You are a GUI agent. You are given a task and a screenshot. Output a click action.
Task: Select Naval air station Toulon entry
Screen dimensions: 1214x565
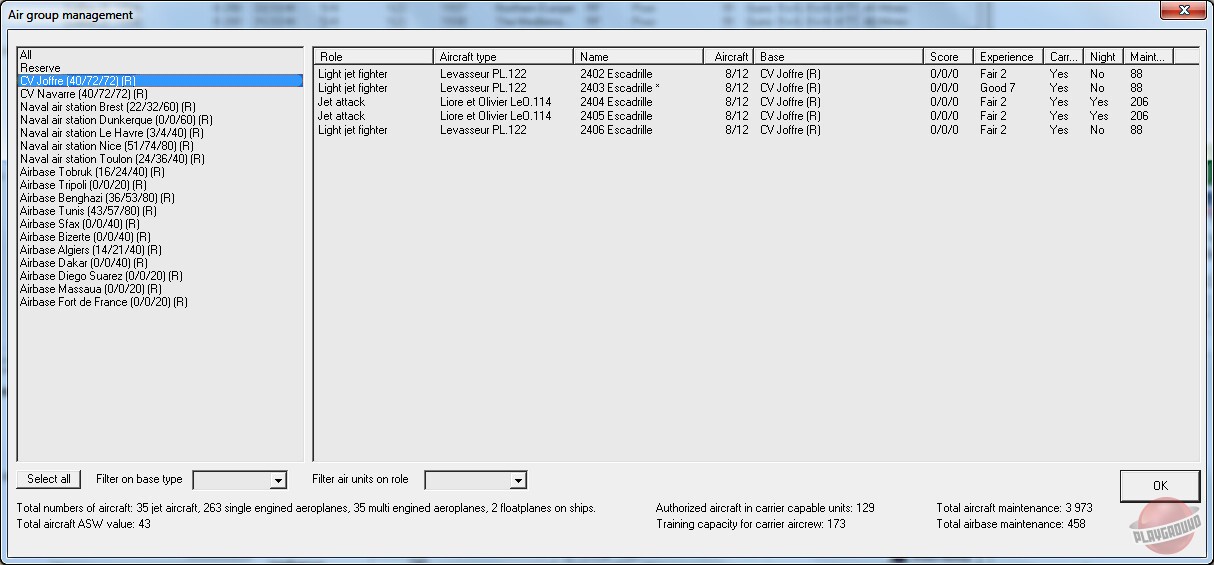112,159
